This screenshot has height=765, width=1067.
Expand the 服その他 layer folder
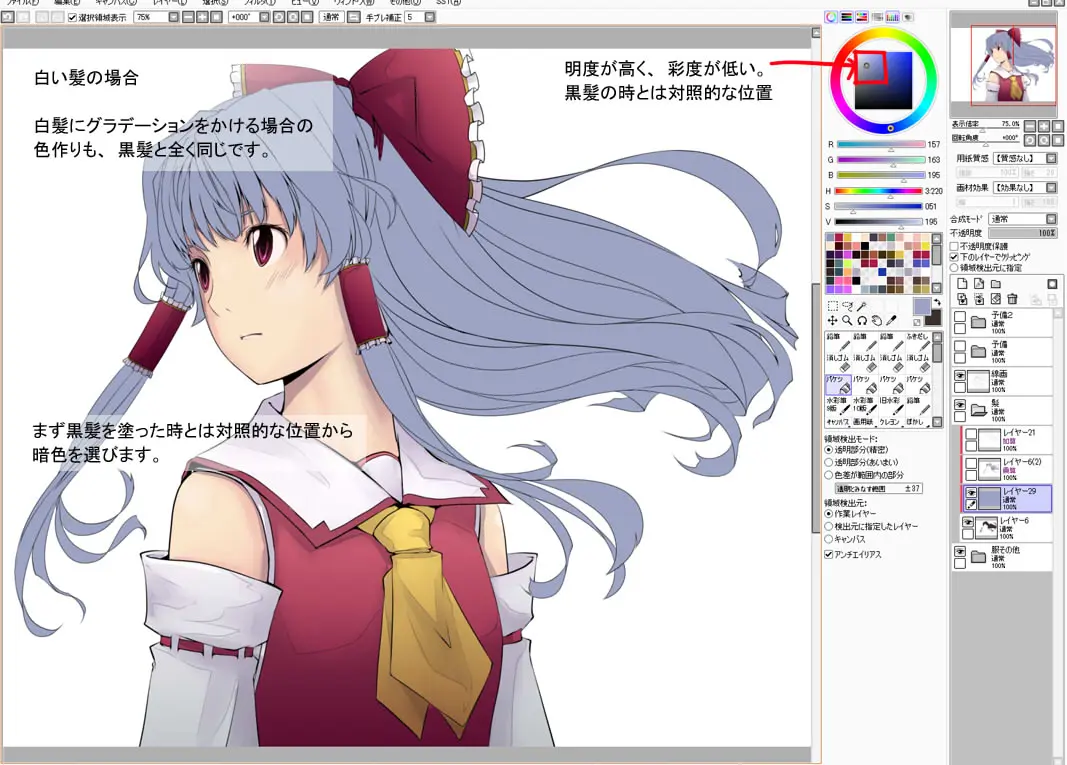(978, 557)
